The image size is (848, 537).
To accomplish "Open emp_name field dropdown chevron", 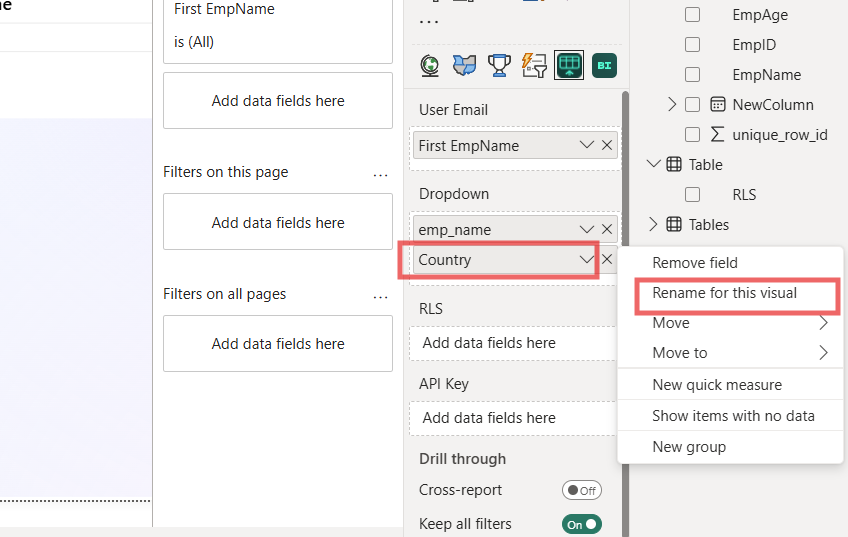I will (587, 229).
